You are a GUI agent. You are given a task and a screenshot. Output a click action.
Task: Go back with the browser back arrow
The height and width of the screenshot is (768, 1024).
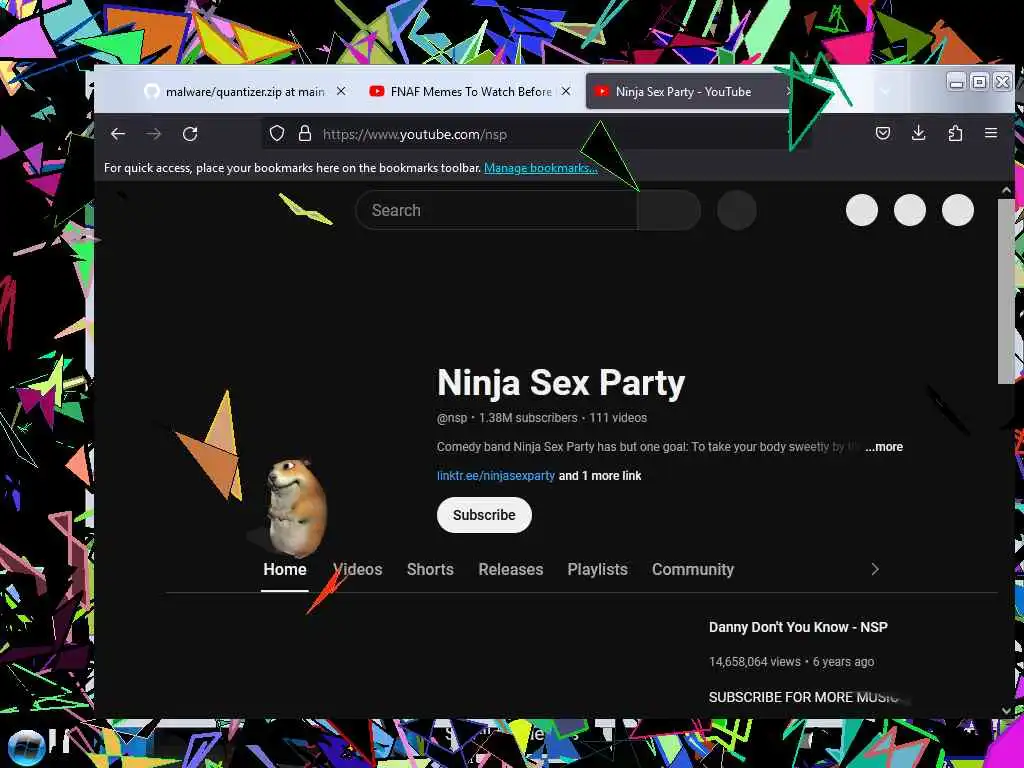(x=118, y=134)
